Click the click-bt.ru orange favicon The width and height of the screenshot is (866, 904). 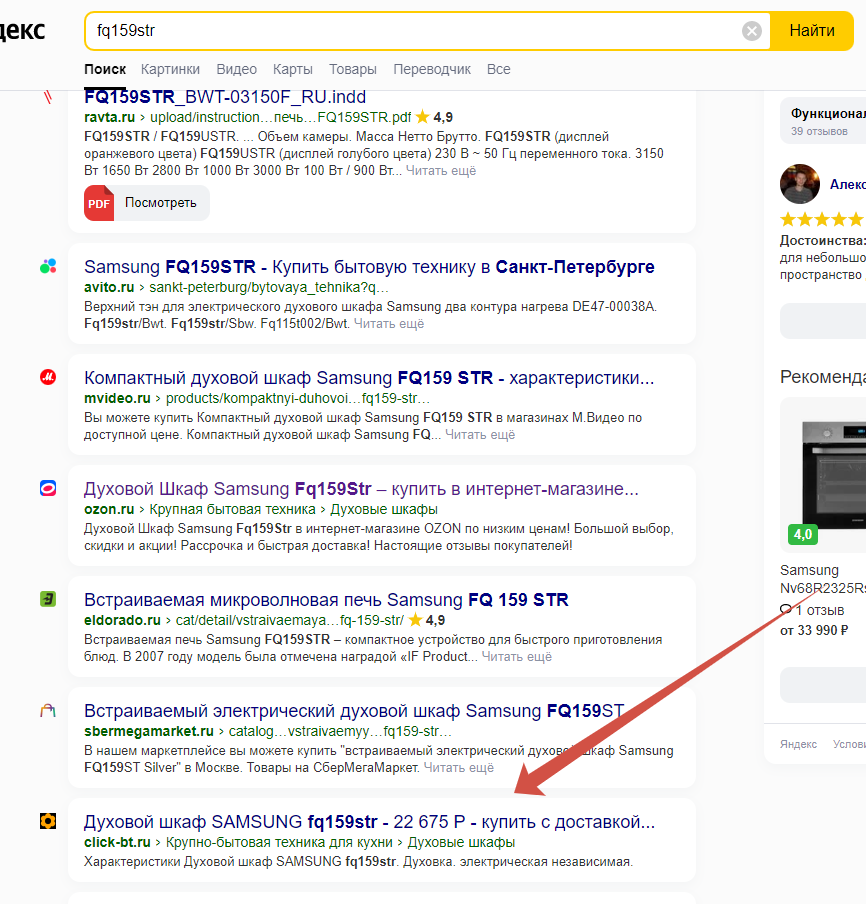tap(48, 821)
